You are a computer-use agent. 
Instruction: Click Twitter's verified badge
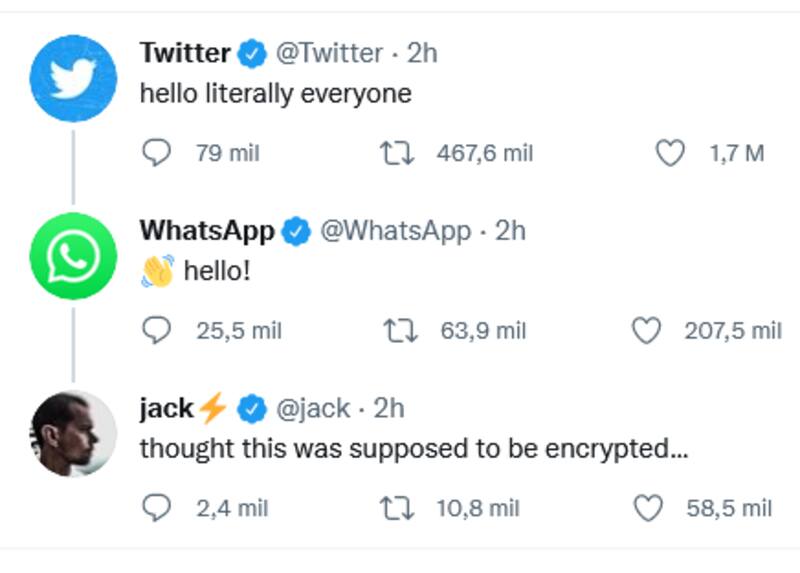[x=254, y=53]
